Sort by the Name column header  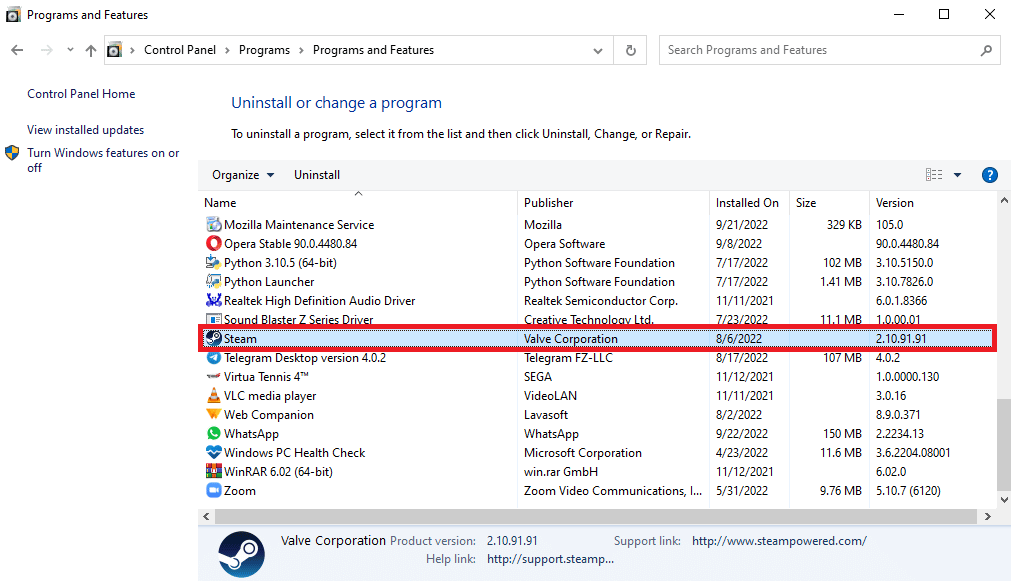358,202
